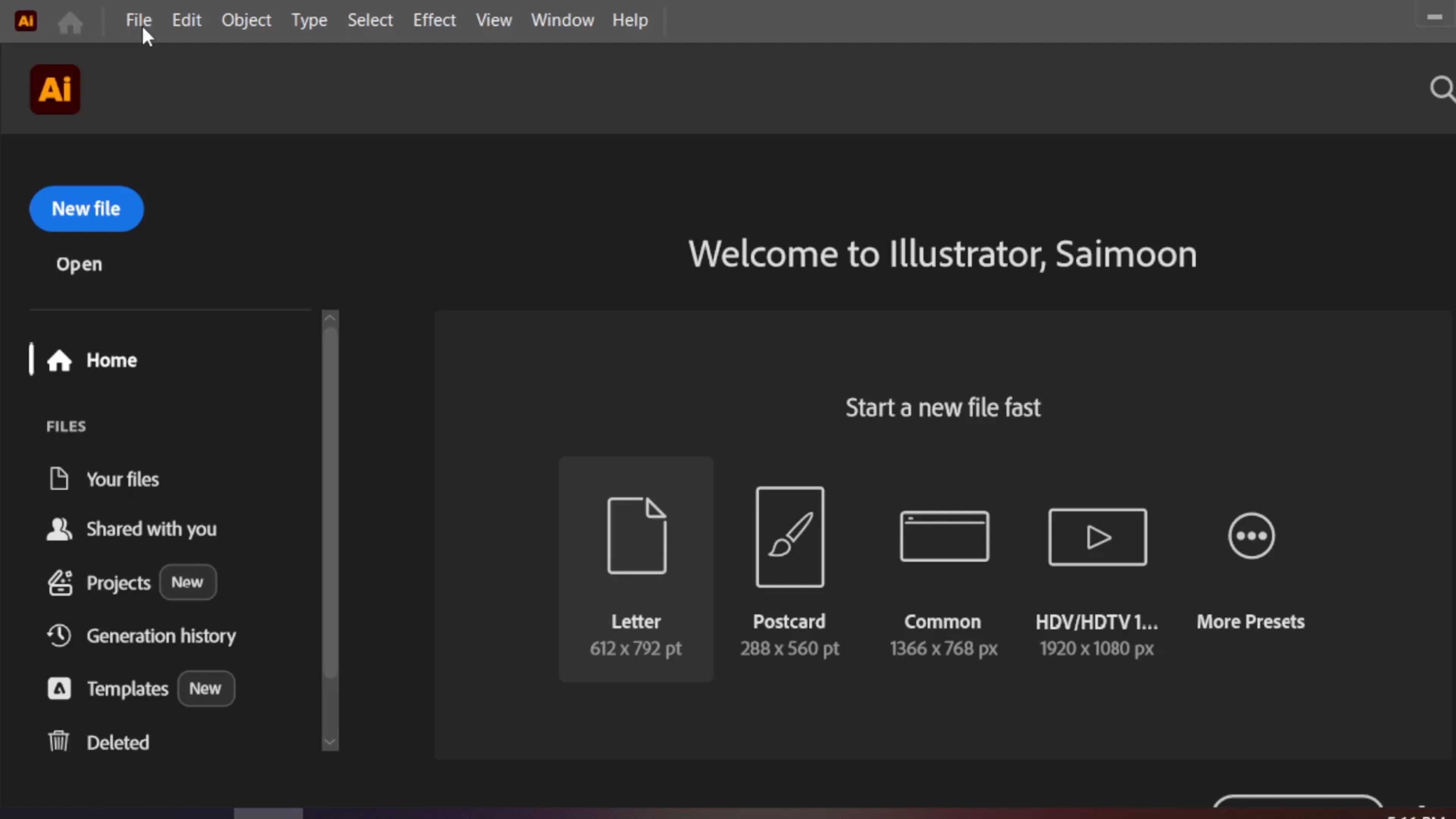
Task: Create a document with New file button
Action: click(86, 209)
